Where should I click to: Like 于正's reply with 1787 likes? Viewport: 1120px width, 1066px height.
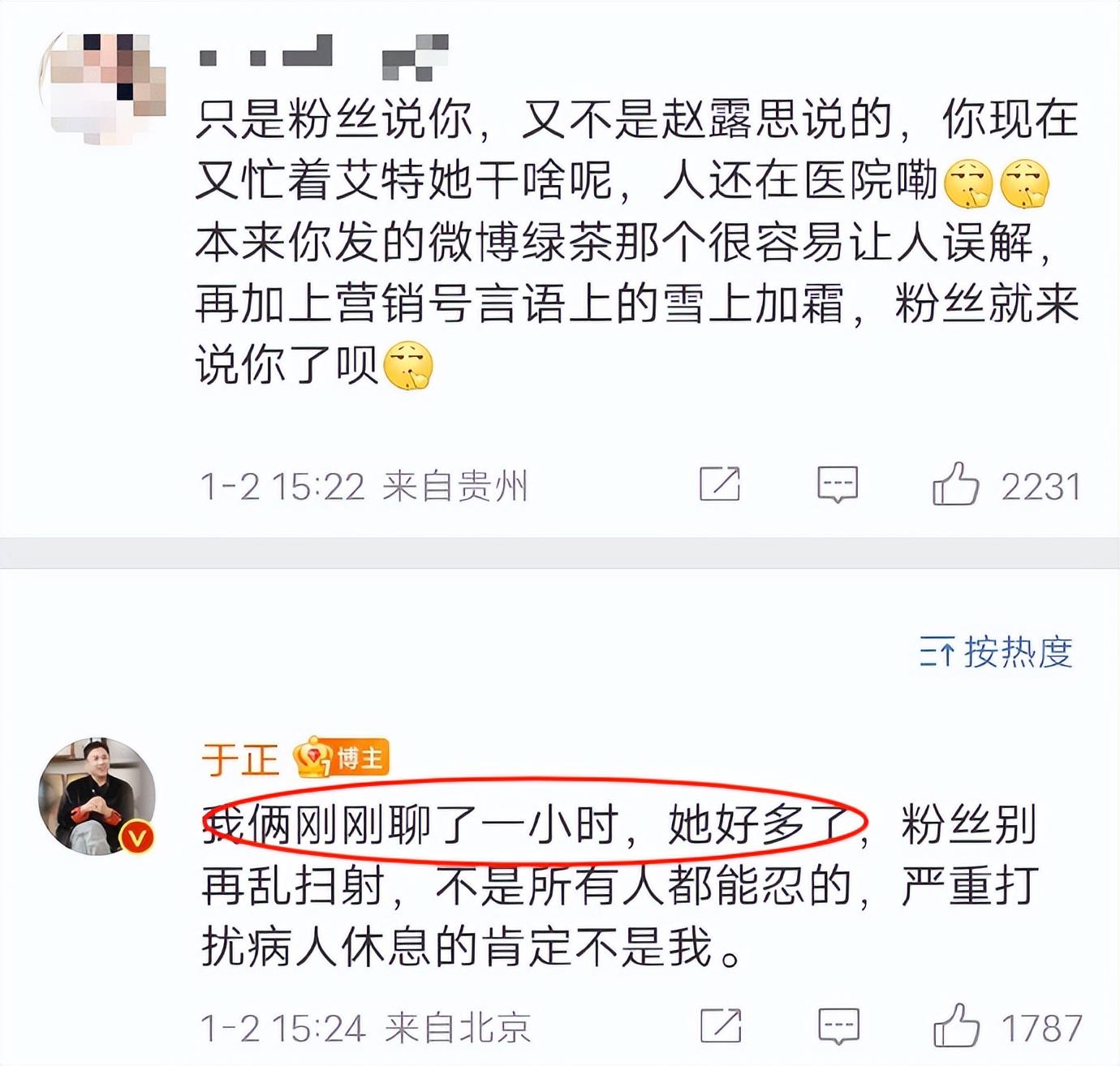956,1025
